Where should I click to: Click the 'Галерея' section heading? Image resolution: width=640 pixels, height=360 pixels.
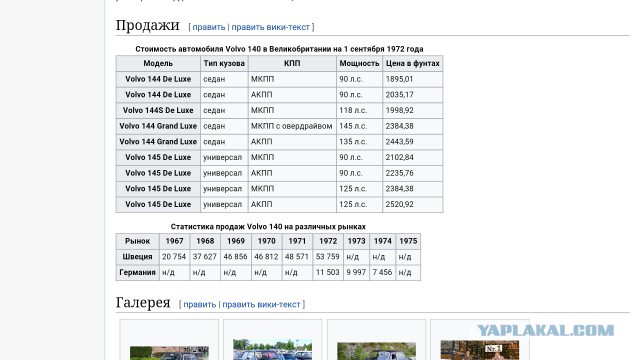[143, 302]
